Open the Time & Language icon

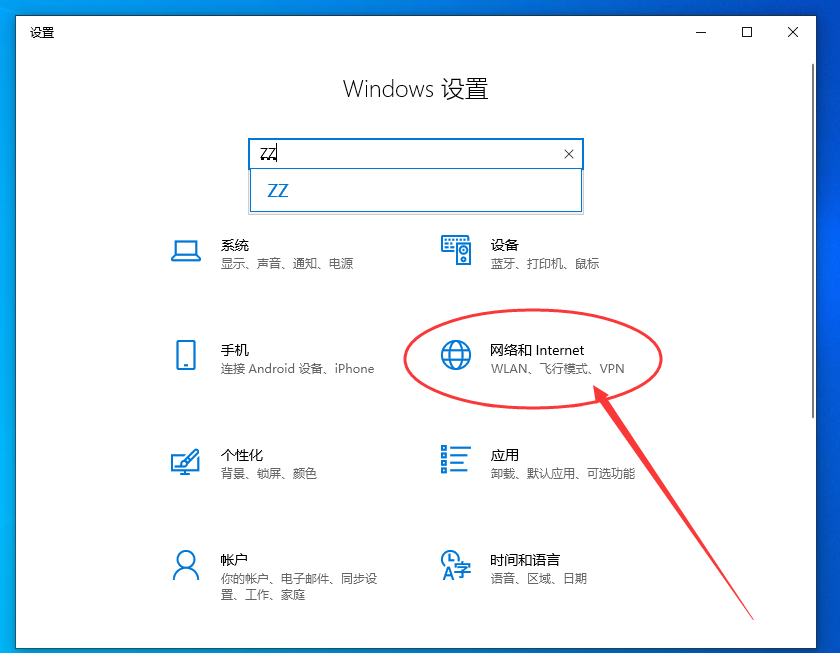(456, 565)
